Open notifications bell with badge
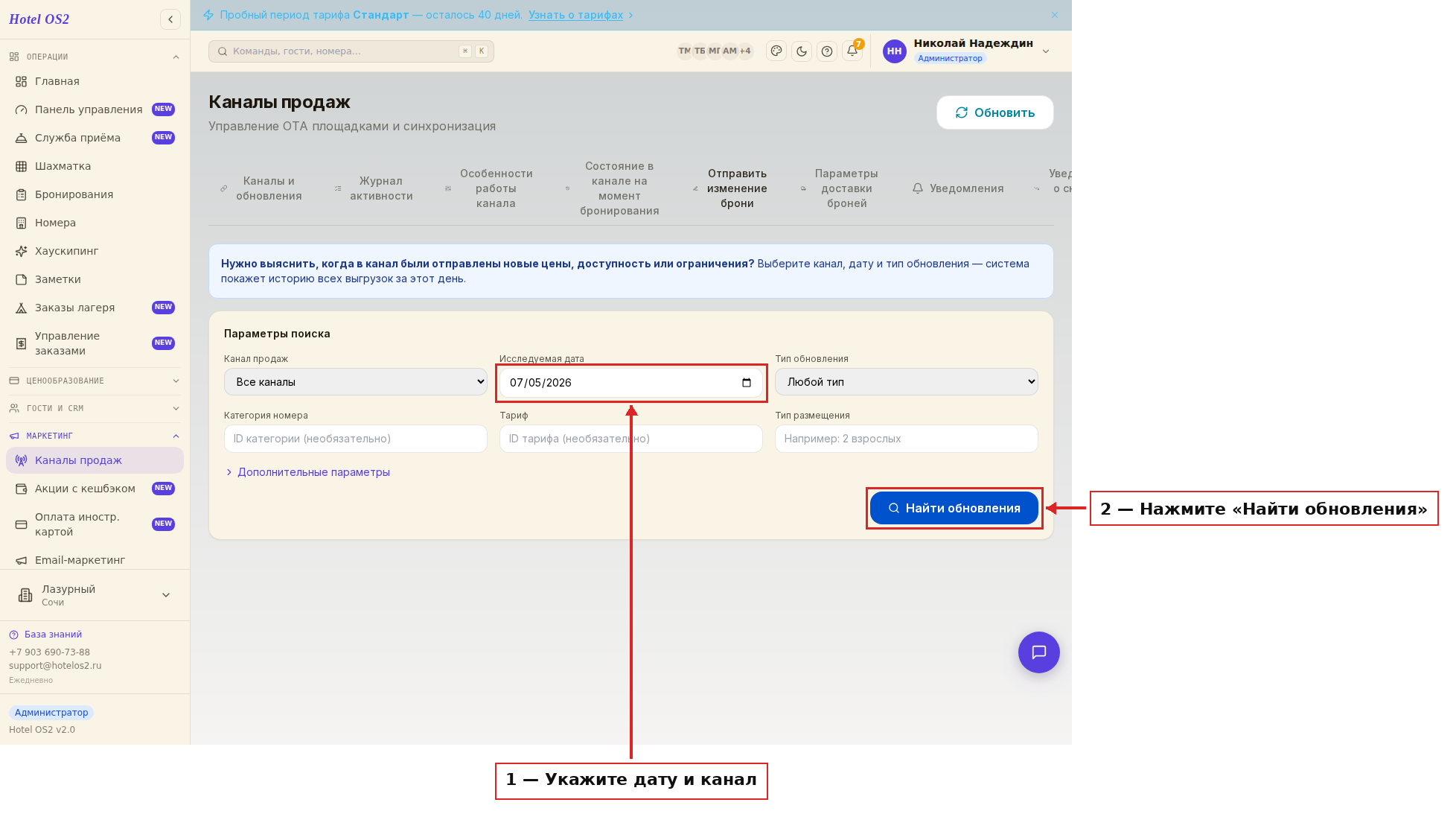This screenshot has width=1456, height=817. tap(852, 51)
